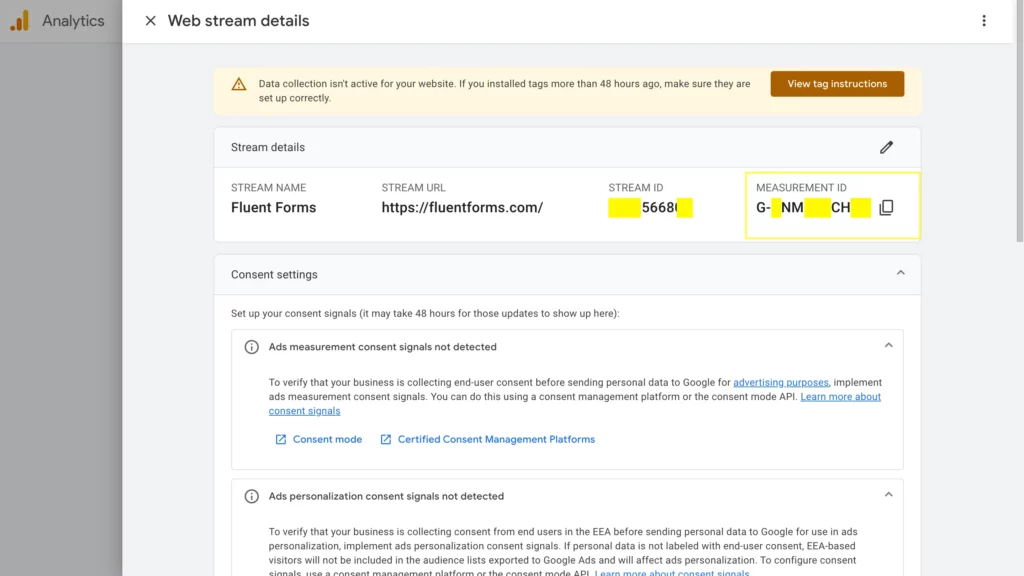The image size is (1024, 576).
Task: Click the Analytics title text
Action: click(x=73, y=21)
